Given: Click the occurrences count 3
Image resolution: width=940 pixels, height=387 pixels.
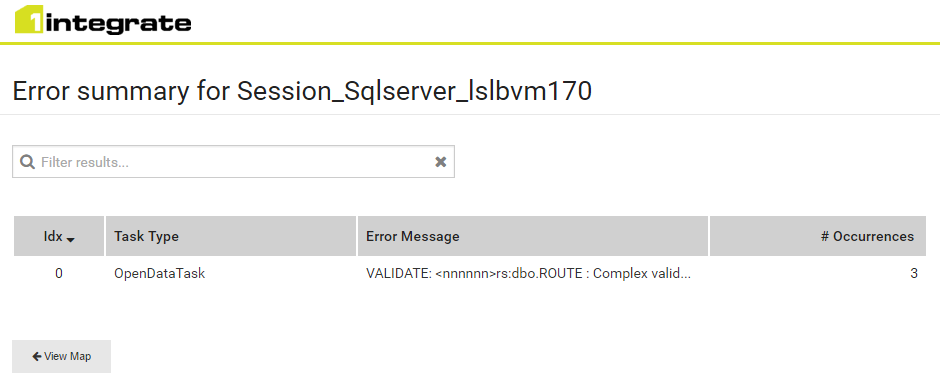Looking at the screenshot, I should point(914,274).
